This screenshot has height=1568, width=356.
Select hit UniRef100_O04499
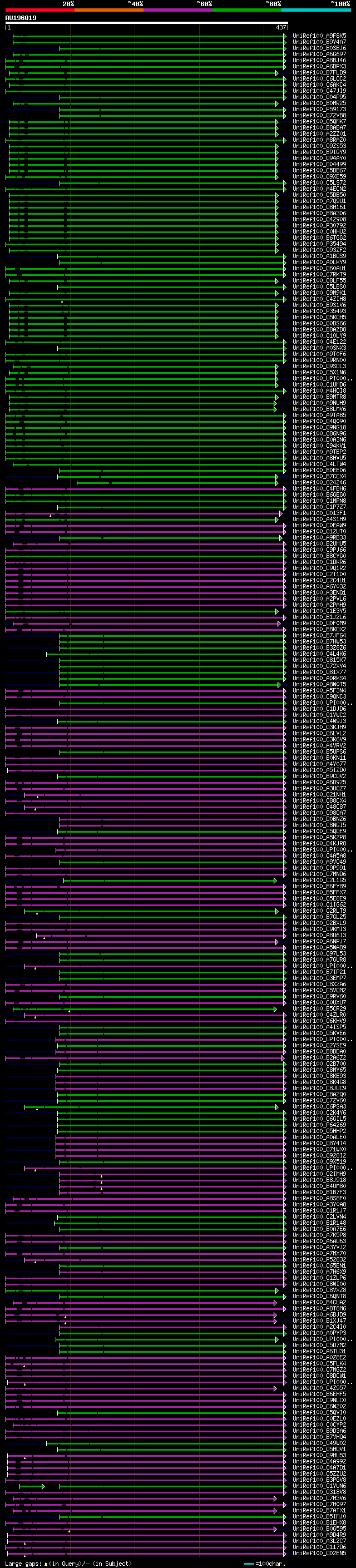click(319, 164)
